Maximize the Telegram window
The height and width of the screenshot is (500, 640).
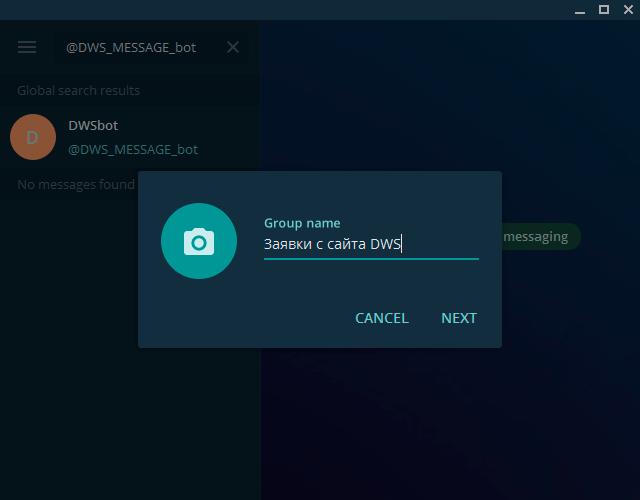pyautogui.click(x=604, y=9)
